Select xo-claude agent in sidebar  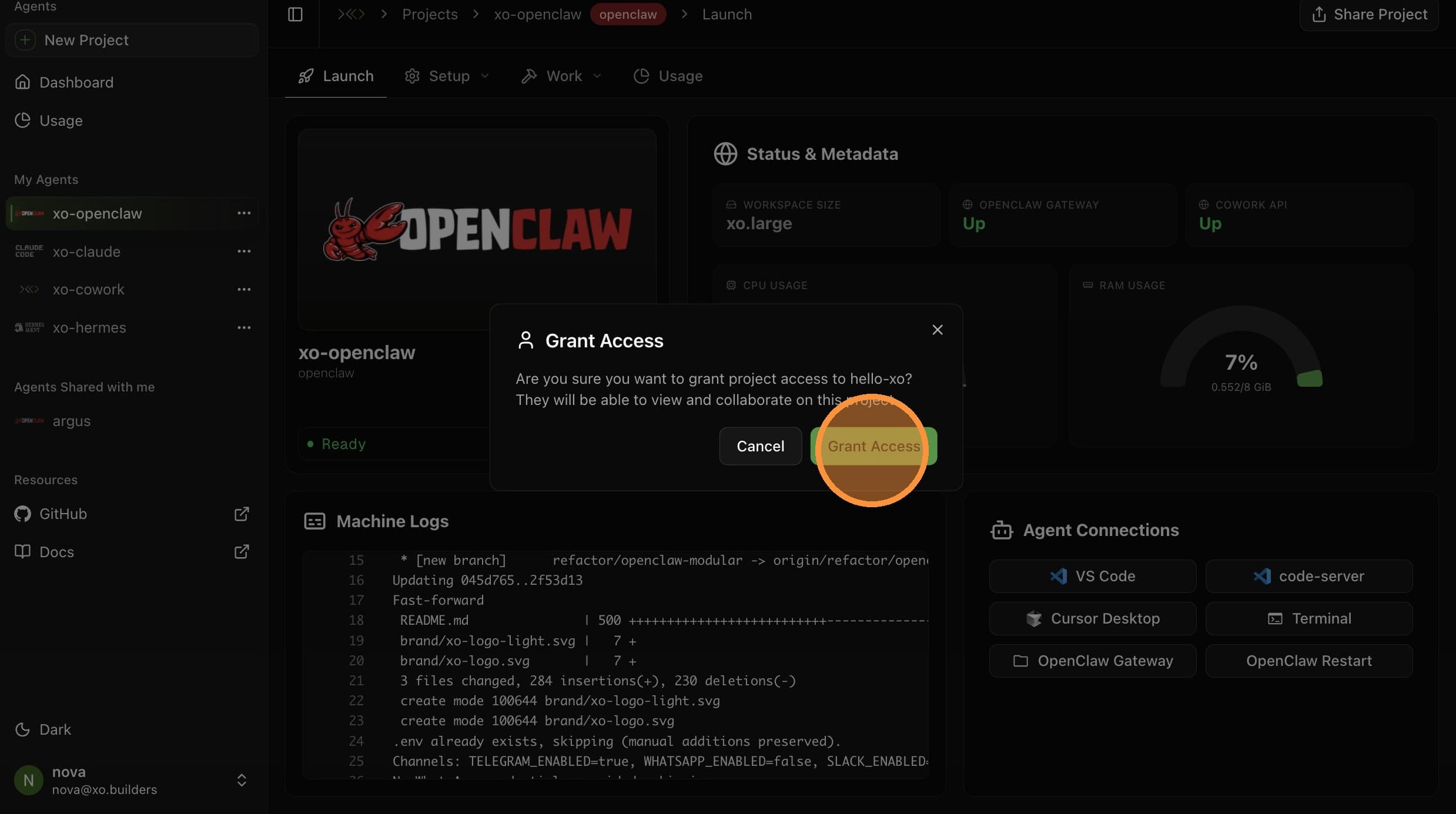tap(132, 252)
